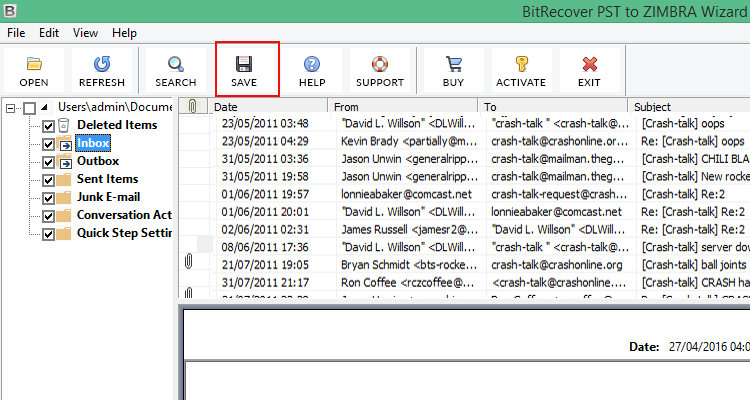Click the Inbox folder icon

[x=64, y=143]
